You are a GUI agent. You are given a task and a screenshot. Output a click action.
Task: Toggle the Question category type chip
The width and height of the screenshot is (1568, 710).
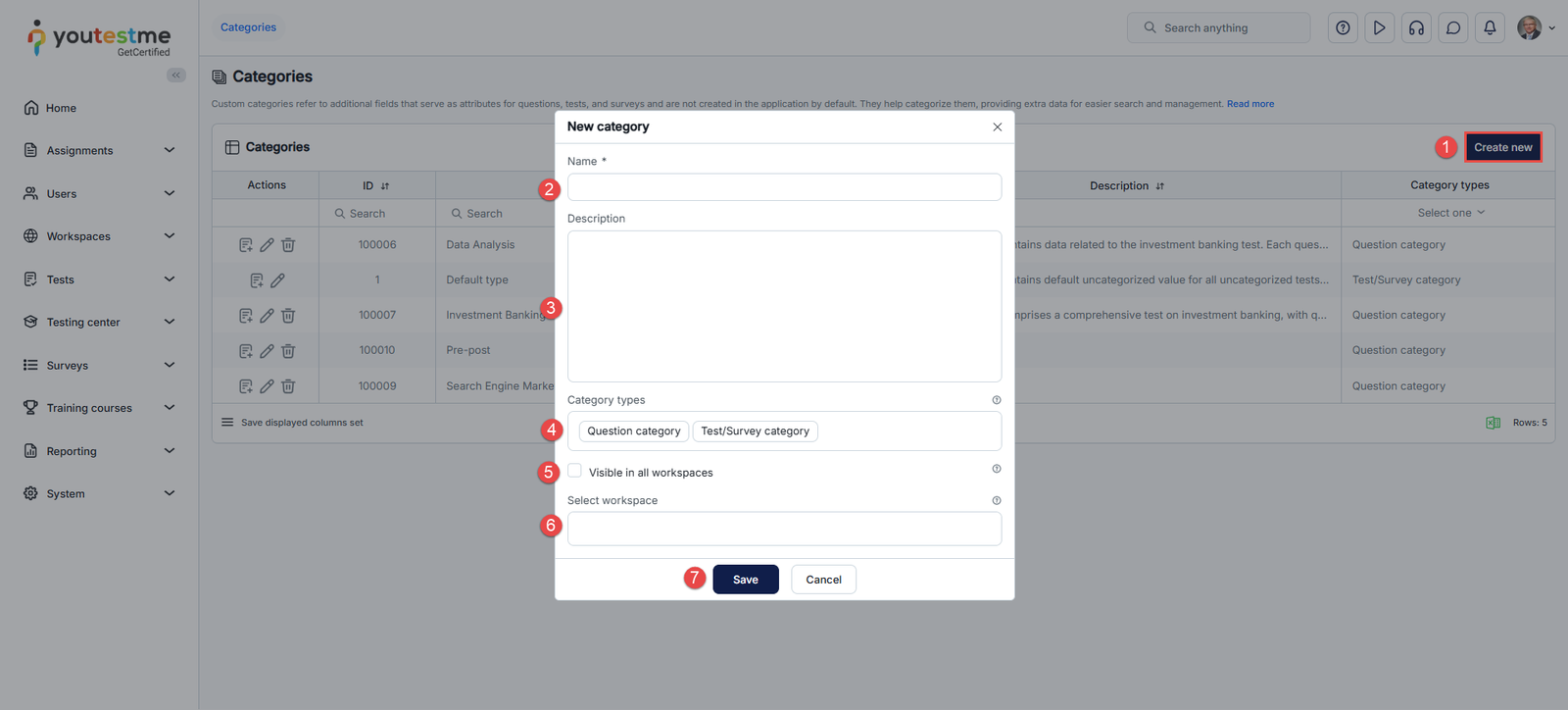[634, 431]
